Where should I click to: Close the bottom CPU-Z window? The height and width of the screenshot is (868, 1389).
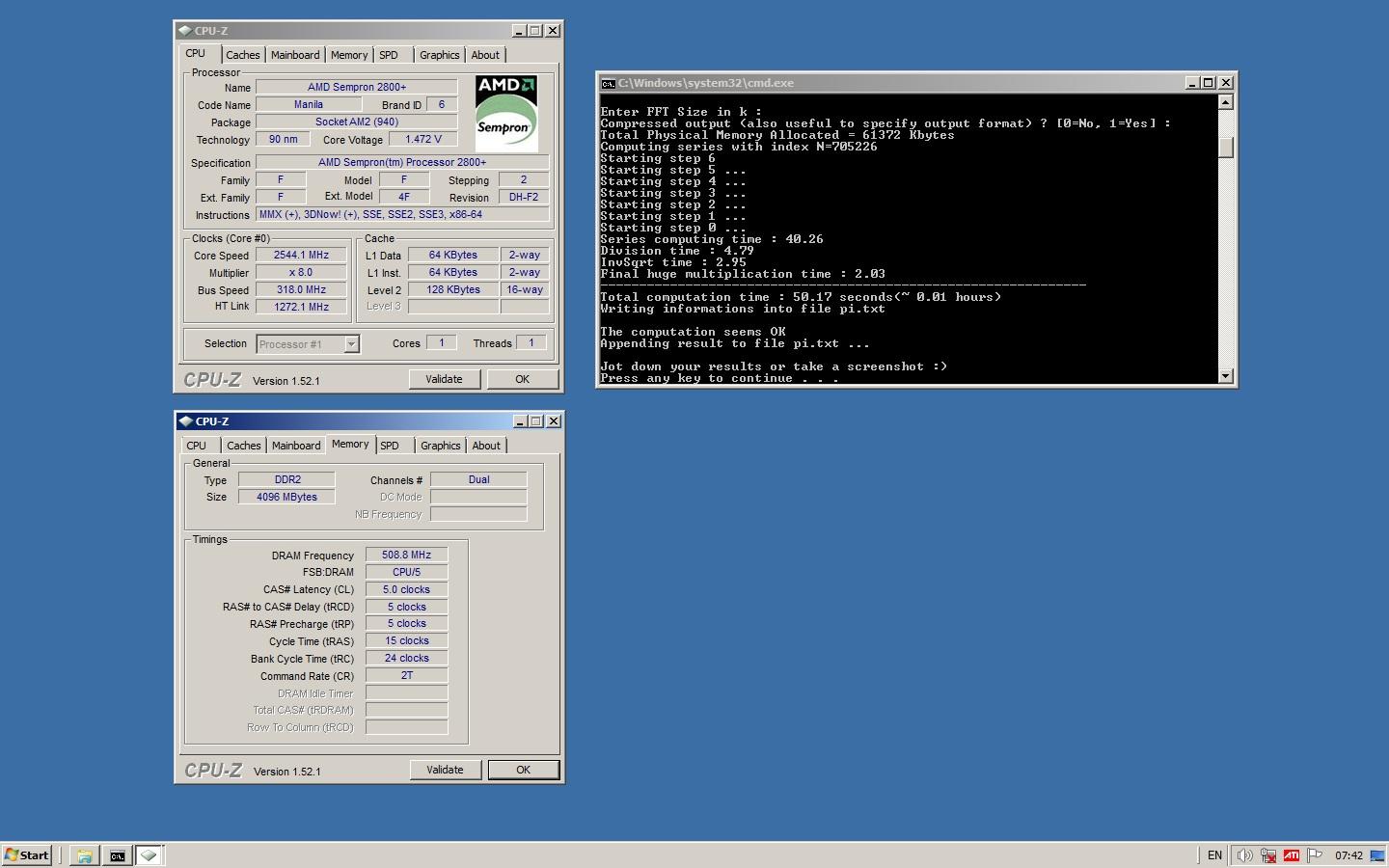(x=554, y=421)
